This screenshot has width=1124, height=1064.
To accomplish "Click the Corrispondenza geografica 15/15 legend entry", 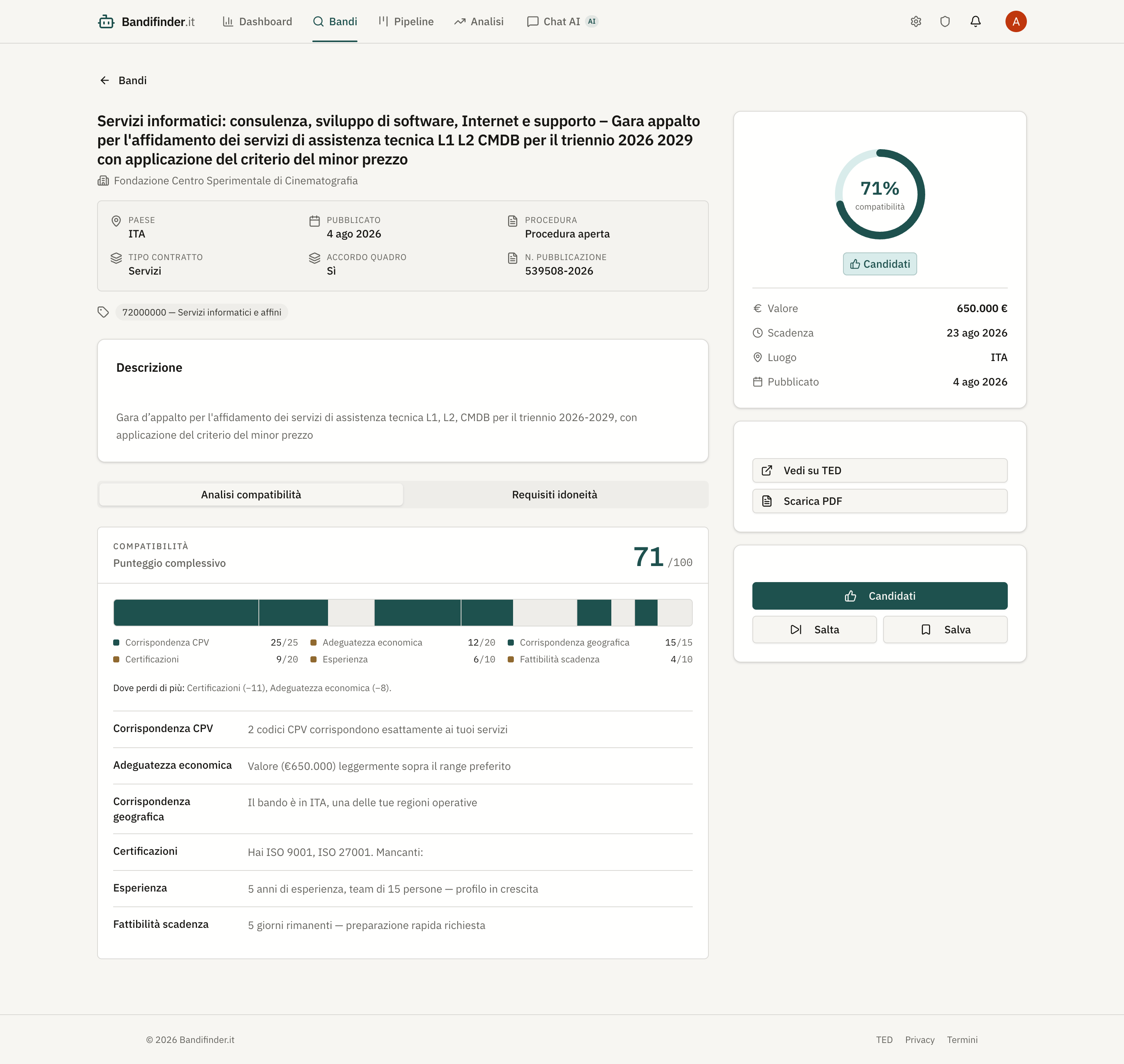I will [x=600, y=643].
